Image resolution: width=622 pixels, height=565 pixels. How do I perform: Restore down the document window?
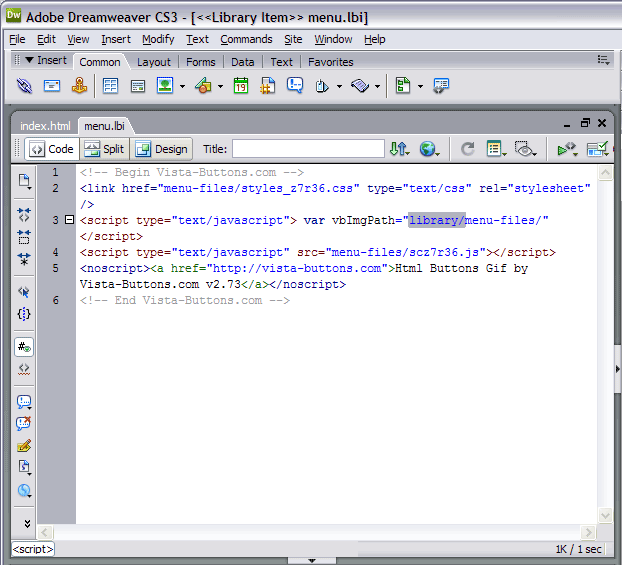pyautogui.click(x=585, y=123)
